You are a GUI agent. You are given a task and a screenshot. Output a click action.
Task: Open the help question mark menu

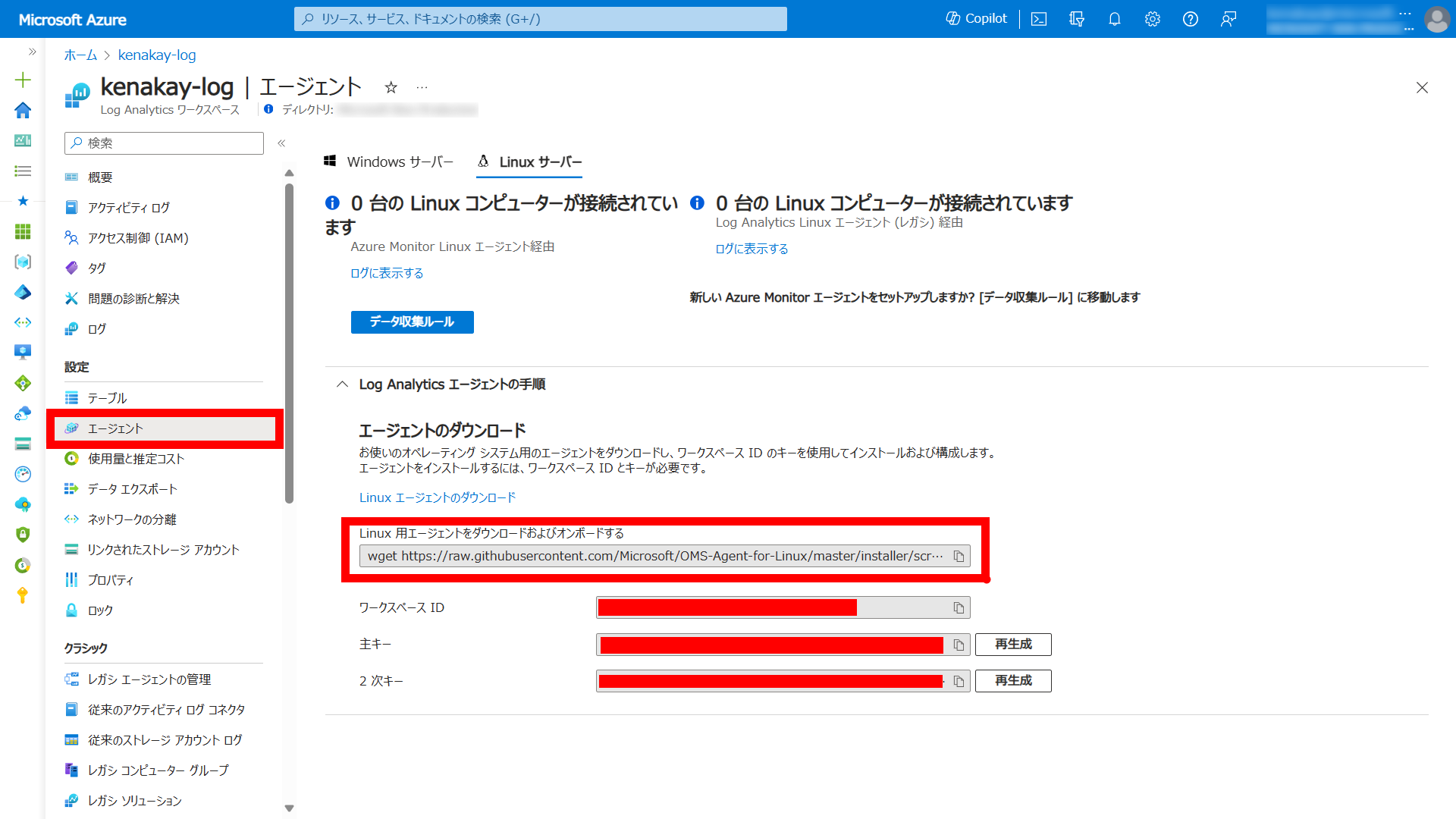1191,19
